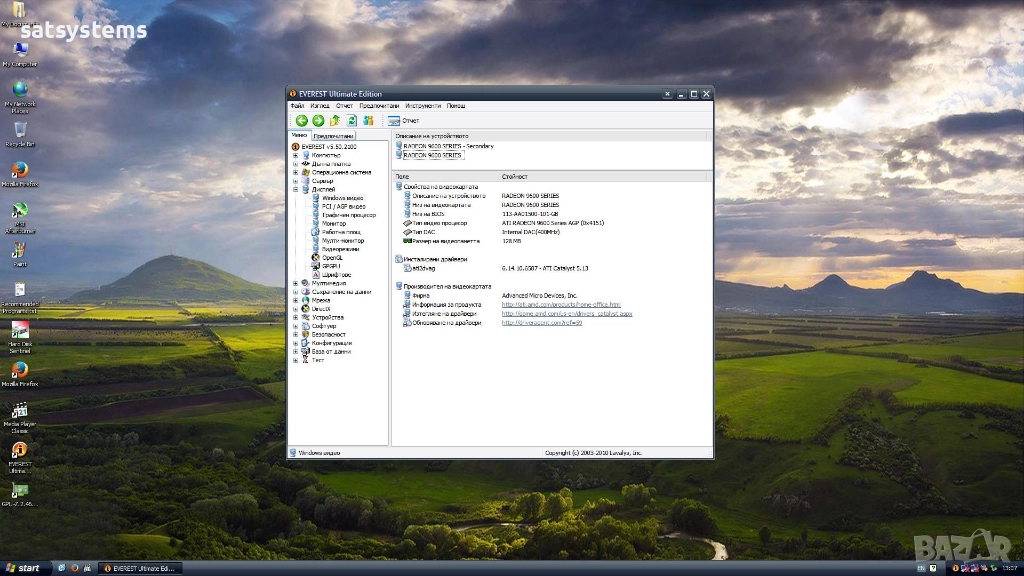1024x576 pixels.
Task: Click the Отчет report toolbar button
Action: pos(404,120)
